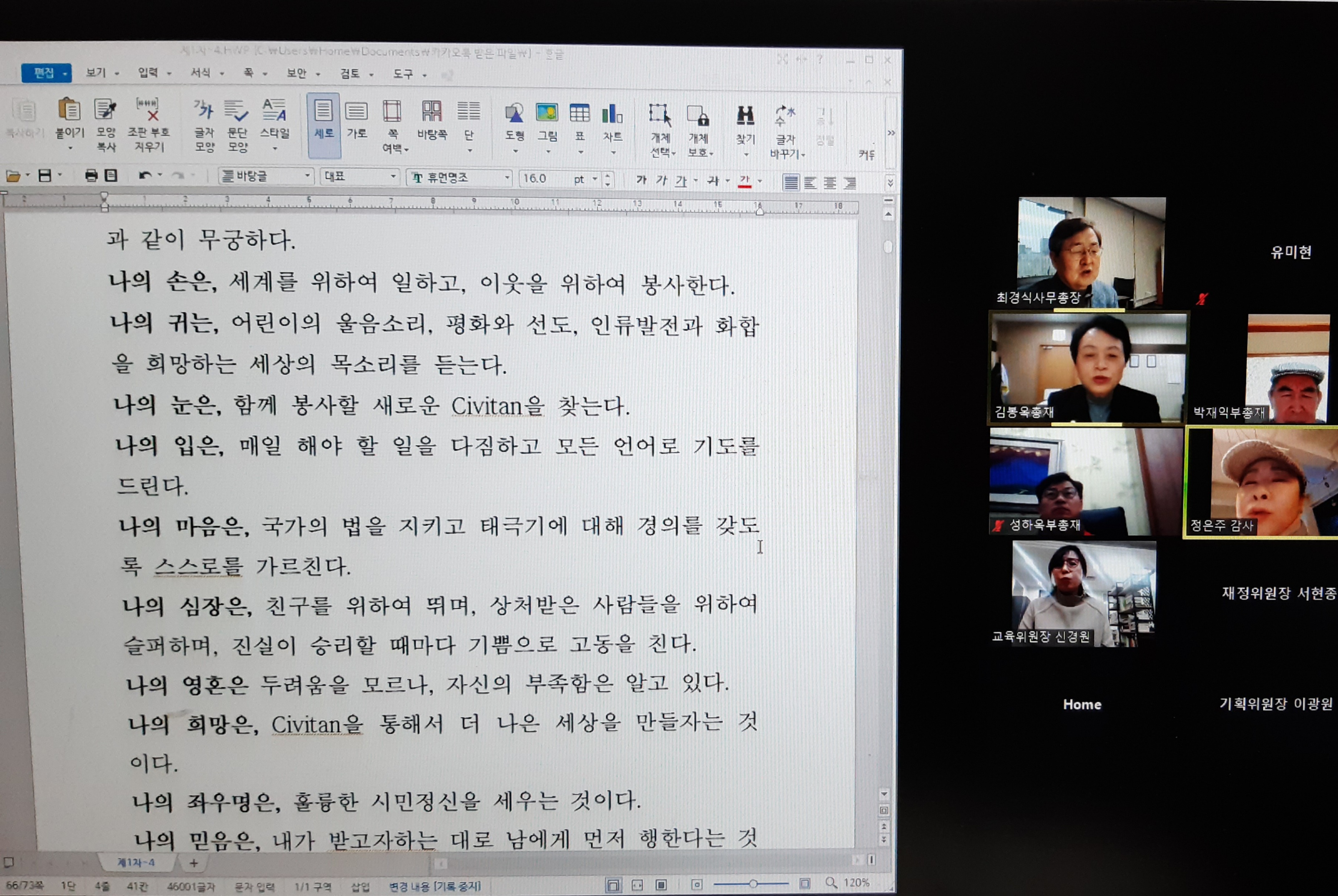The height and width of the screenshot is (896, 1338).
Task: Click the plus button to add tab
Action: [x=193, y=863]
